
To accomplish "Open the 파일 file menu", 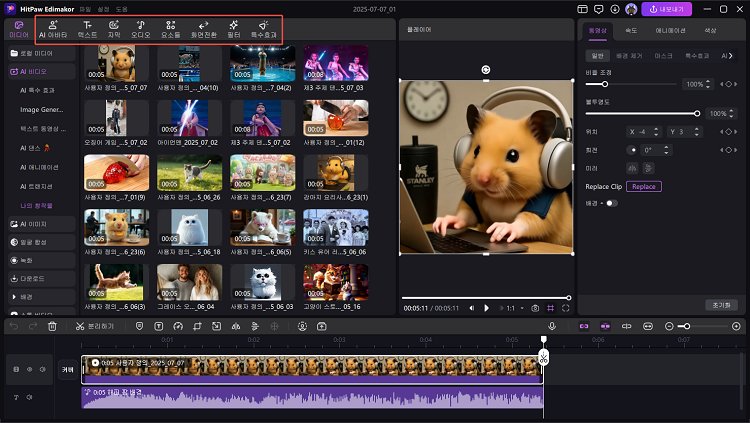I will (85, 9).
